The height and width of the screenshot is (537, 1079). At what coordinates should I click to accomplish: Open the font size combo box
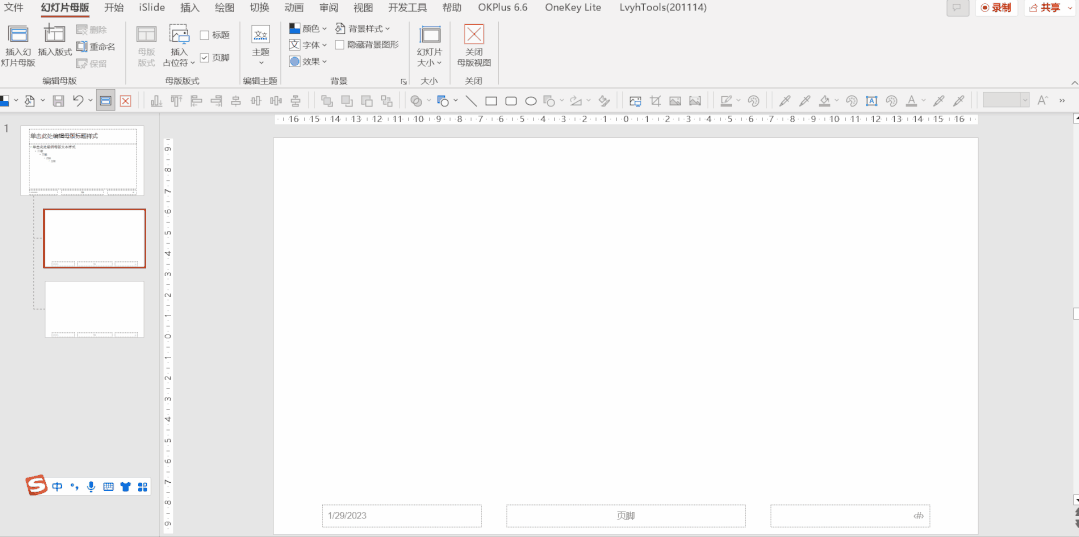pos(1006,101)
